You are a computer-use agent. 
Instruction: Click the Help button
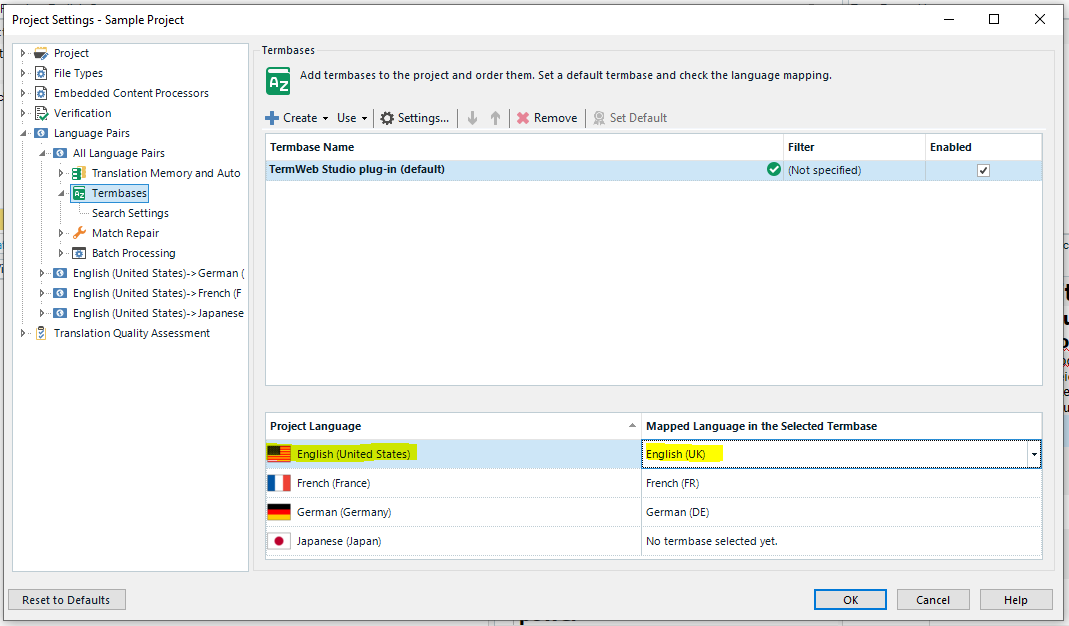click(1015, 599)
